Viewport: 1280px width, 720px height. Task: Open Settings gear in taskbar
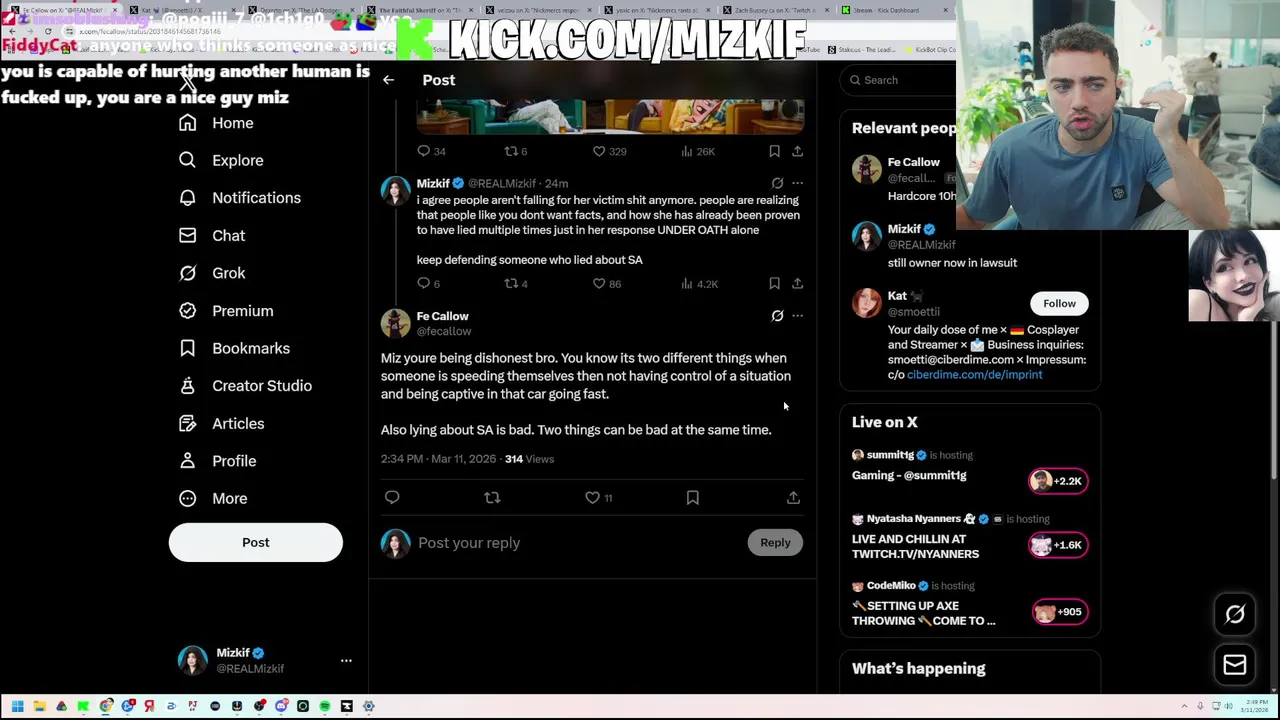pos(368,706)
